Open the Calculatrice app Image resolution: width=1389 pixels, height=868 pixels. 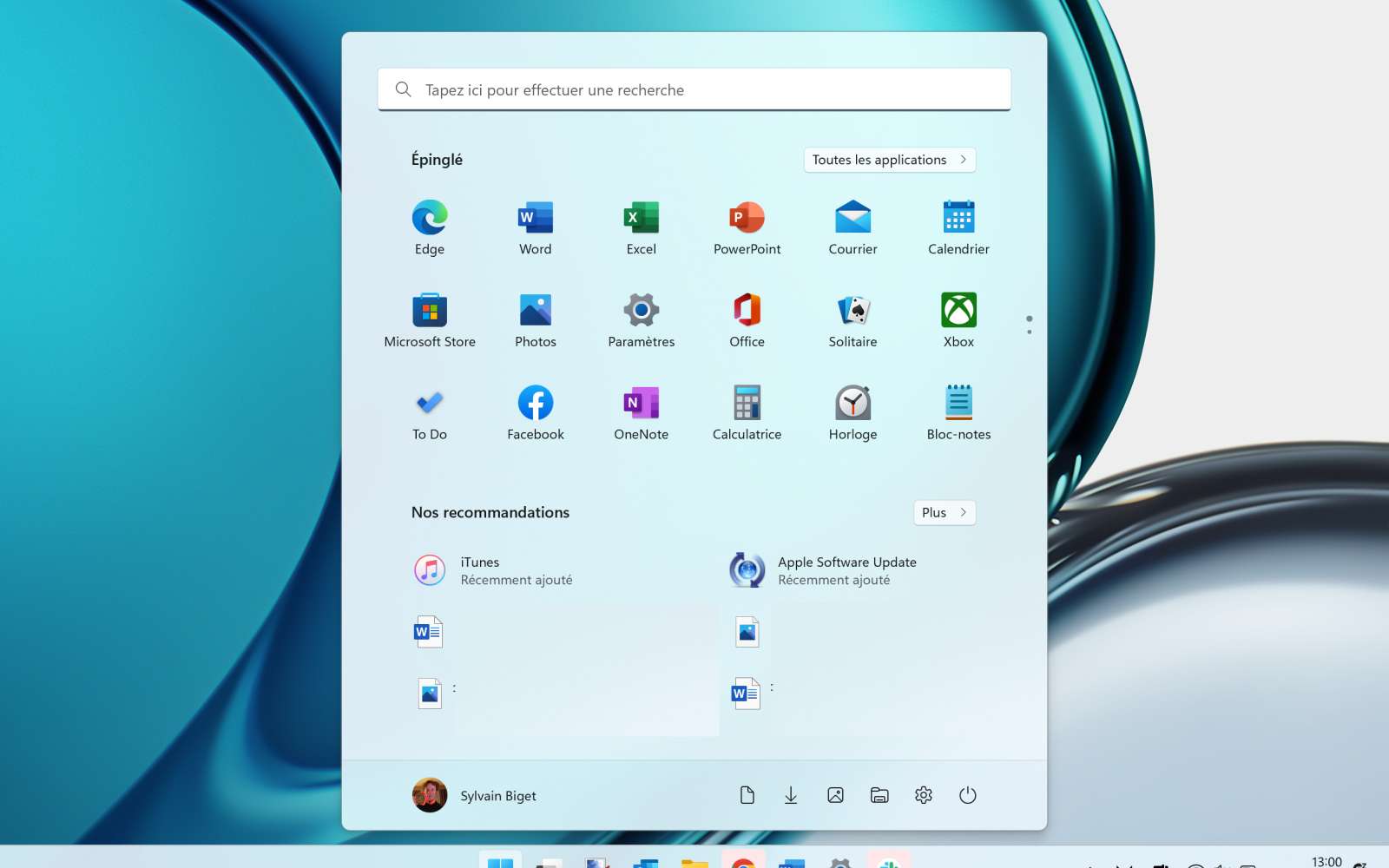(747, 414)
